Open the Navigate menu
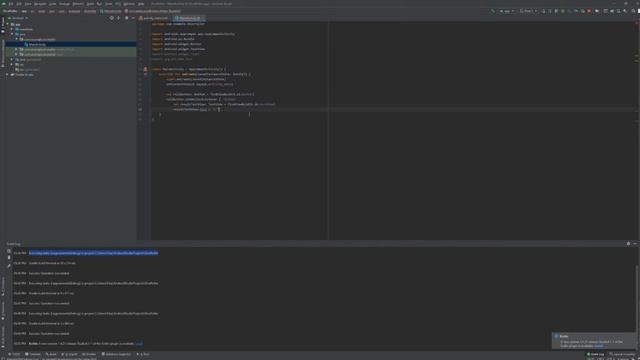The image size is (640, 360). tap(40, 4)
